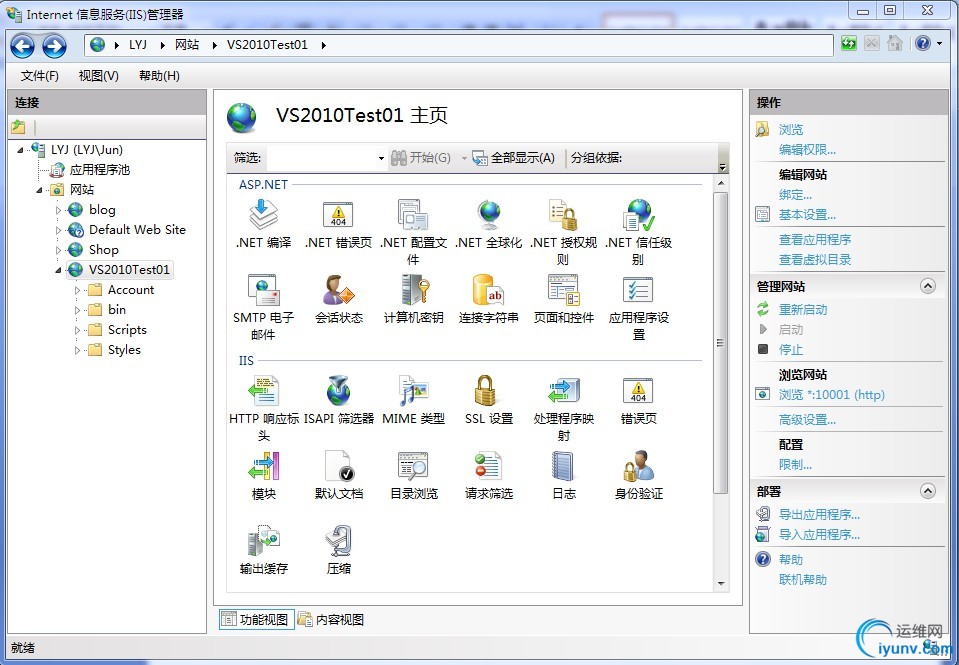Click the help question mark toolbar icon

coord(923,43)
